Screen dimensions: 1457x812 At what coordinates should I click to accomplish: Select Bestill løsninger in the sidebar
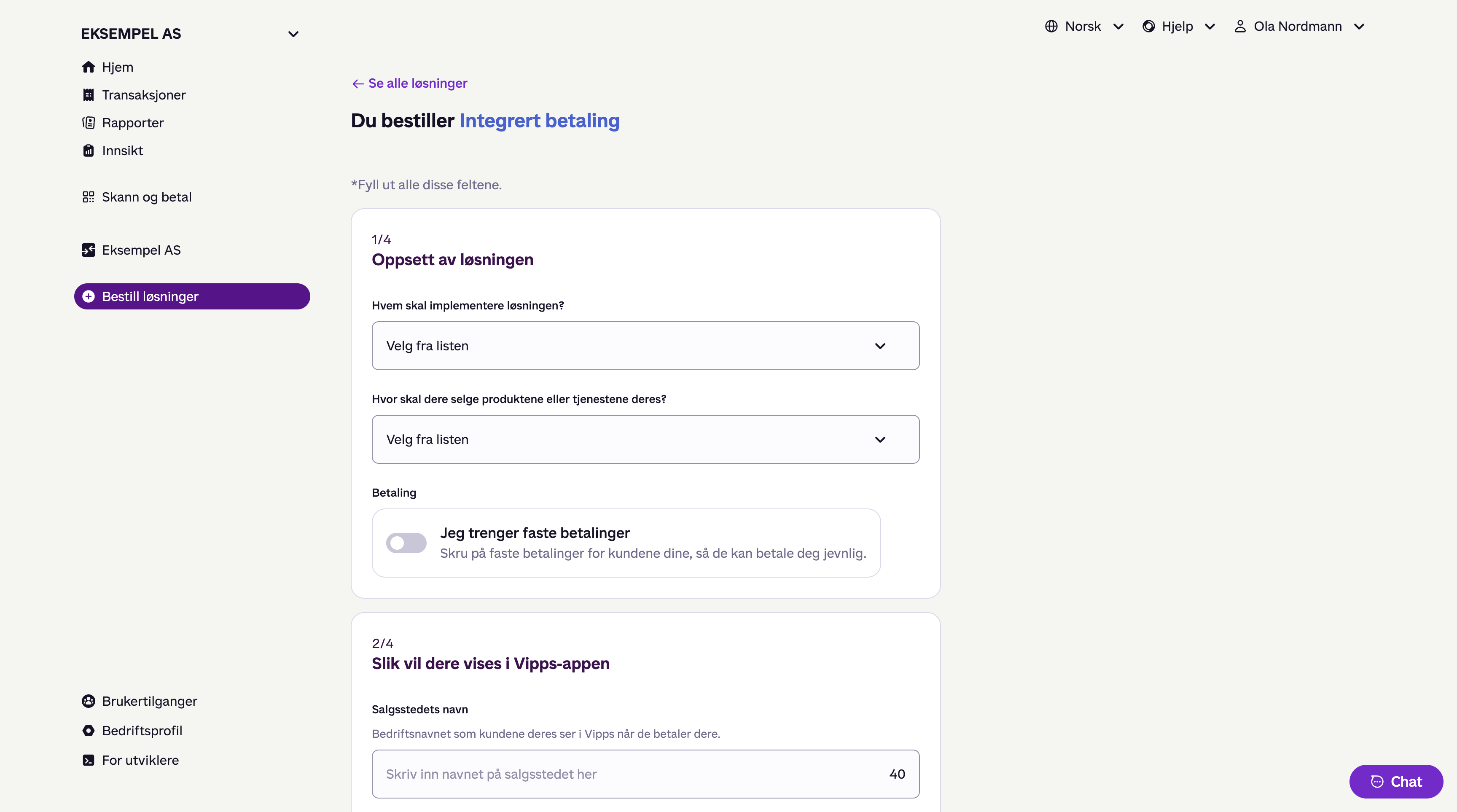192,296
